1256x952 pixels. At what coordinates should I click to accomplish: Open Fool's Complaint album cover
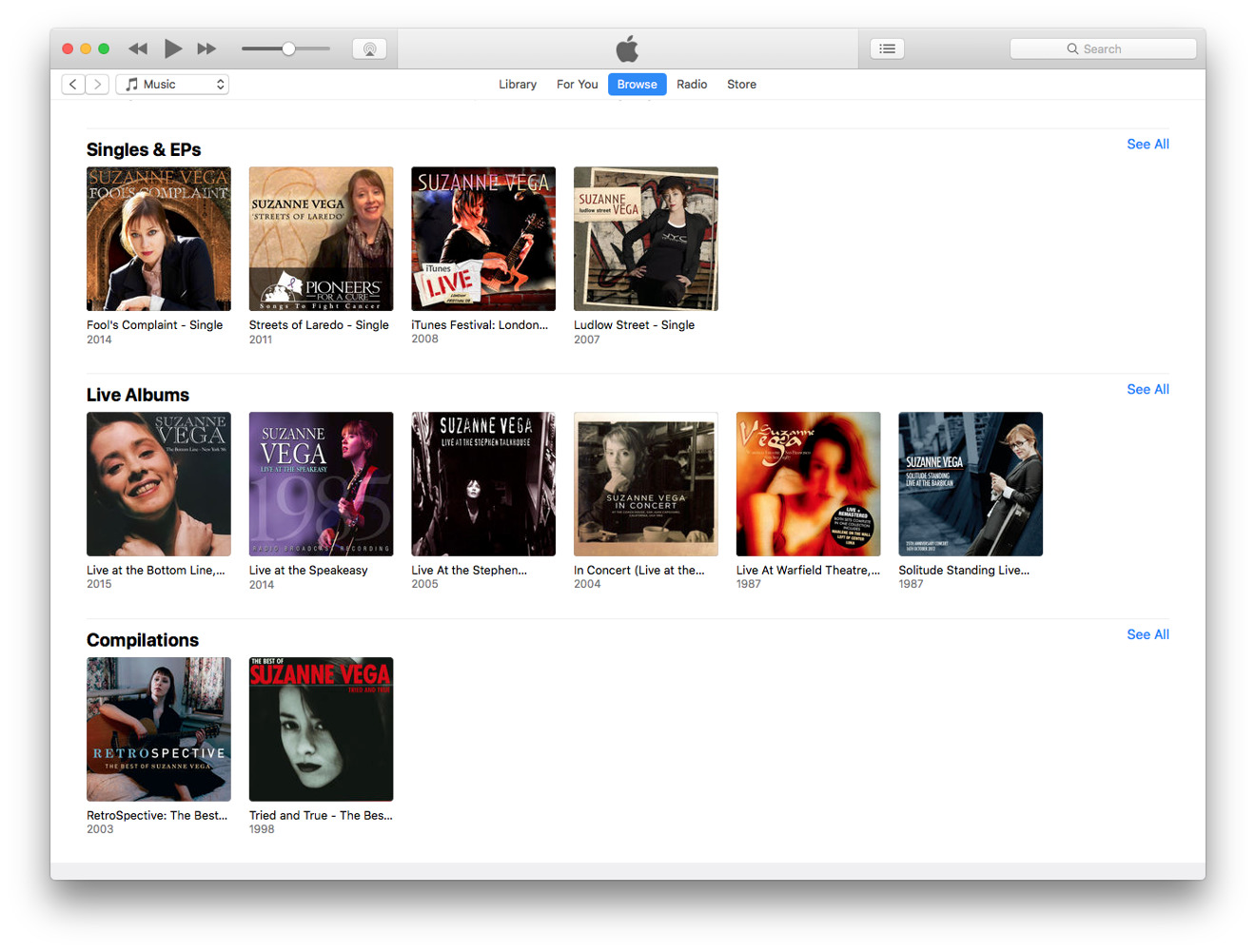click(x=159, y=239)
